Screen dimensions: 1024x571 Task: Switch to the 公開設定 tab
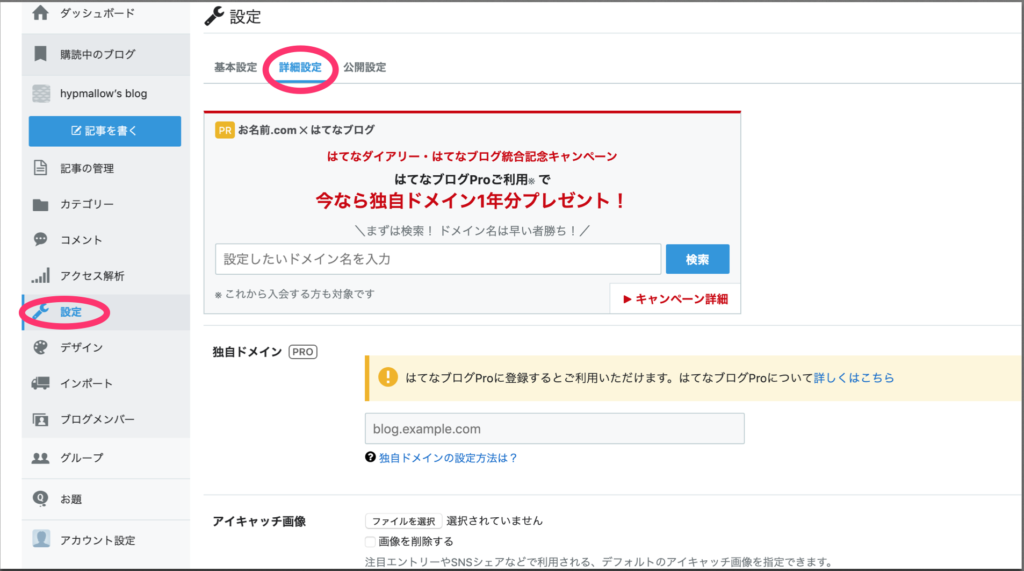pyautogui.click(x=364, y=68)
